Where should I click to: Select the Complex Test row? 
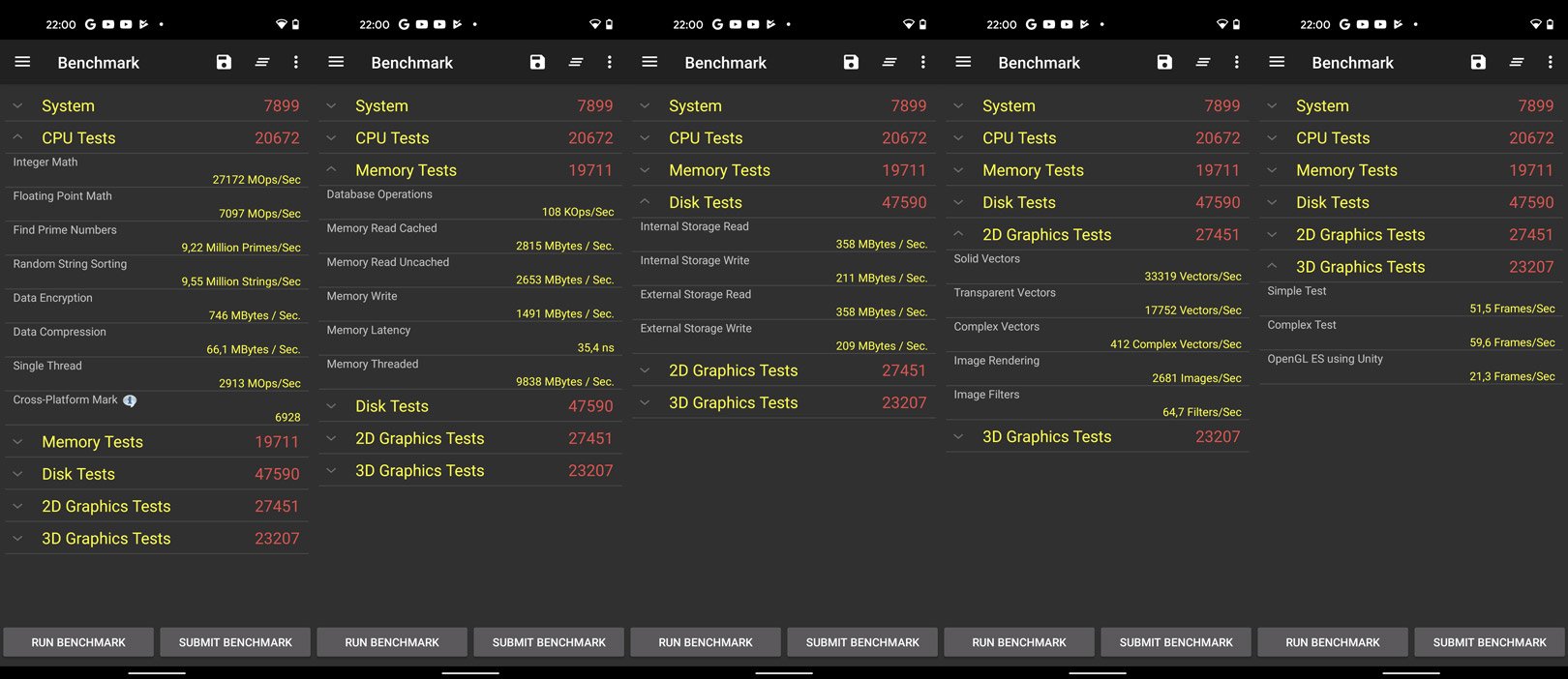[x=1411, y=334]
